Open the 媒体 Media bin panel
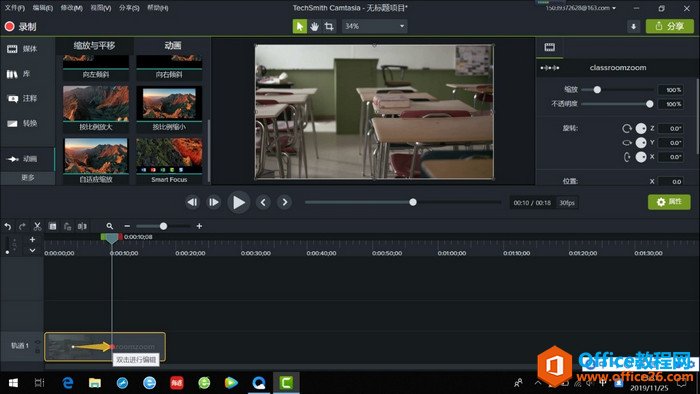700x394 pixels. (22, 49)
